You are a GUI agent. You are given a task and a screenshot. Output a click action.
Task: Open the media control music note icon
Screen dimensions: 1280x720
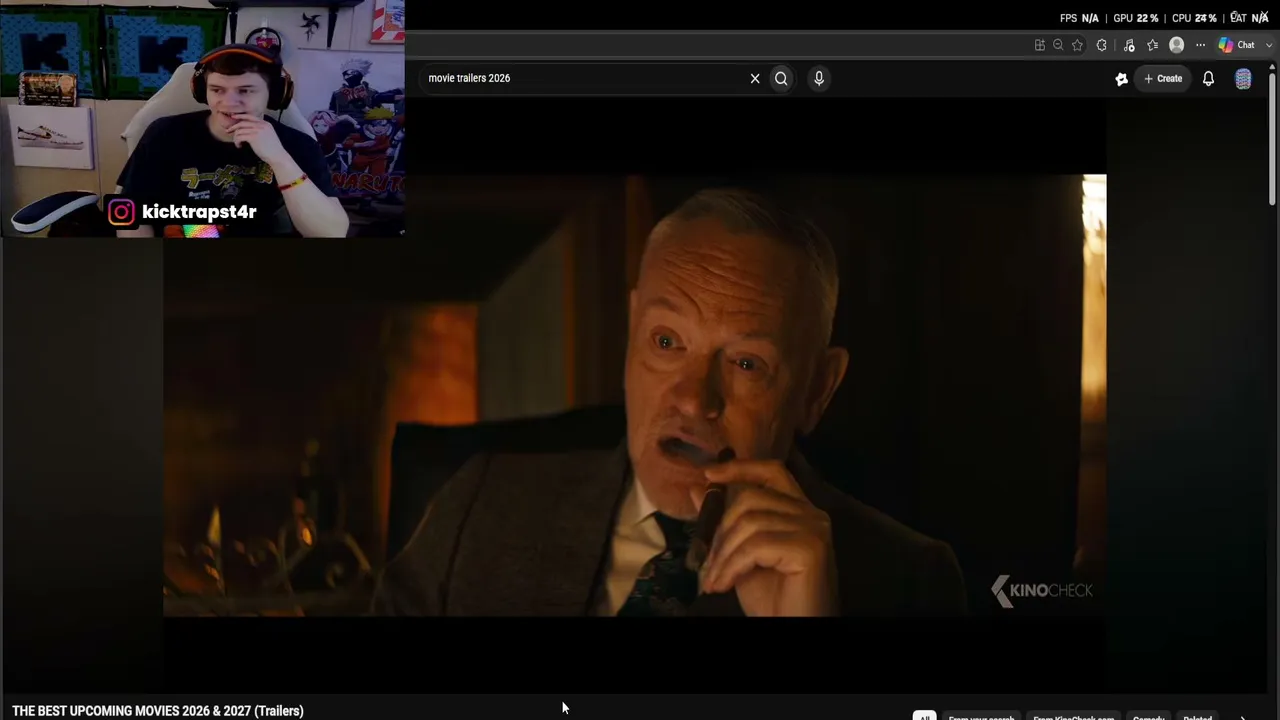click(1129, 45)
